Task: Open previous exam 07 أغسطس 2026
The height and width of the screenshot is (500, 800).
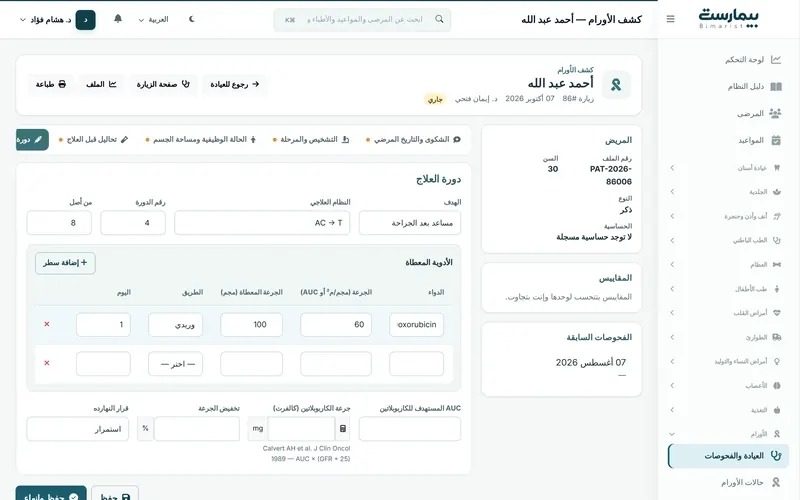Action: tap(591, 362)
